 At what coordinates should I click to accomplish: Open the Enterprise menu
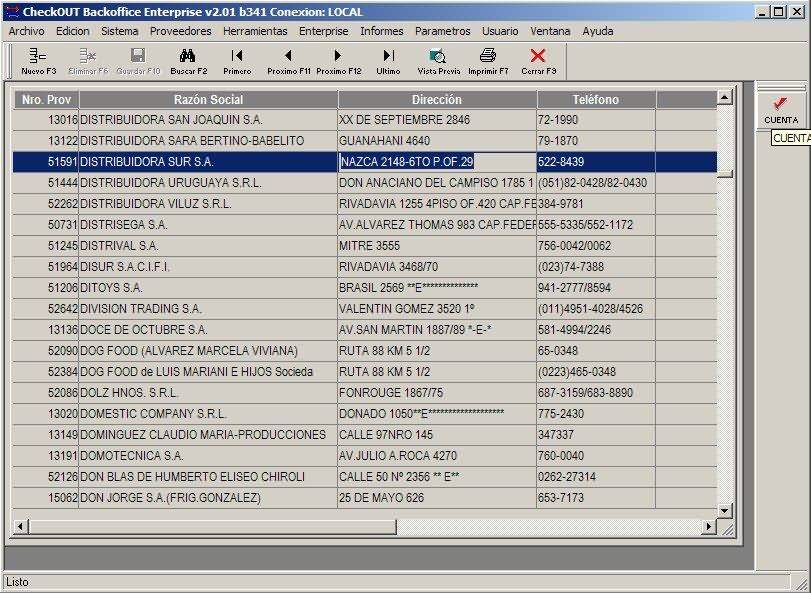click(x=323, y=31)
